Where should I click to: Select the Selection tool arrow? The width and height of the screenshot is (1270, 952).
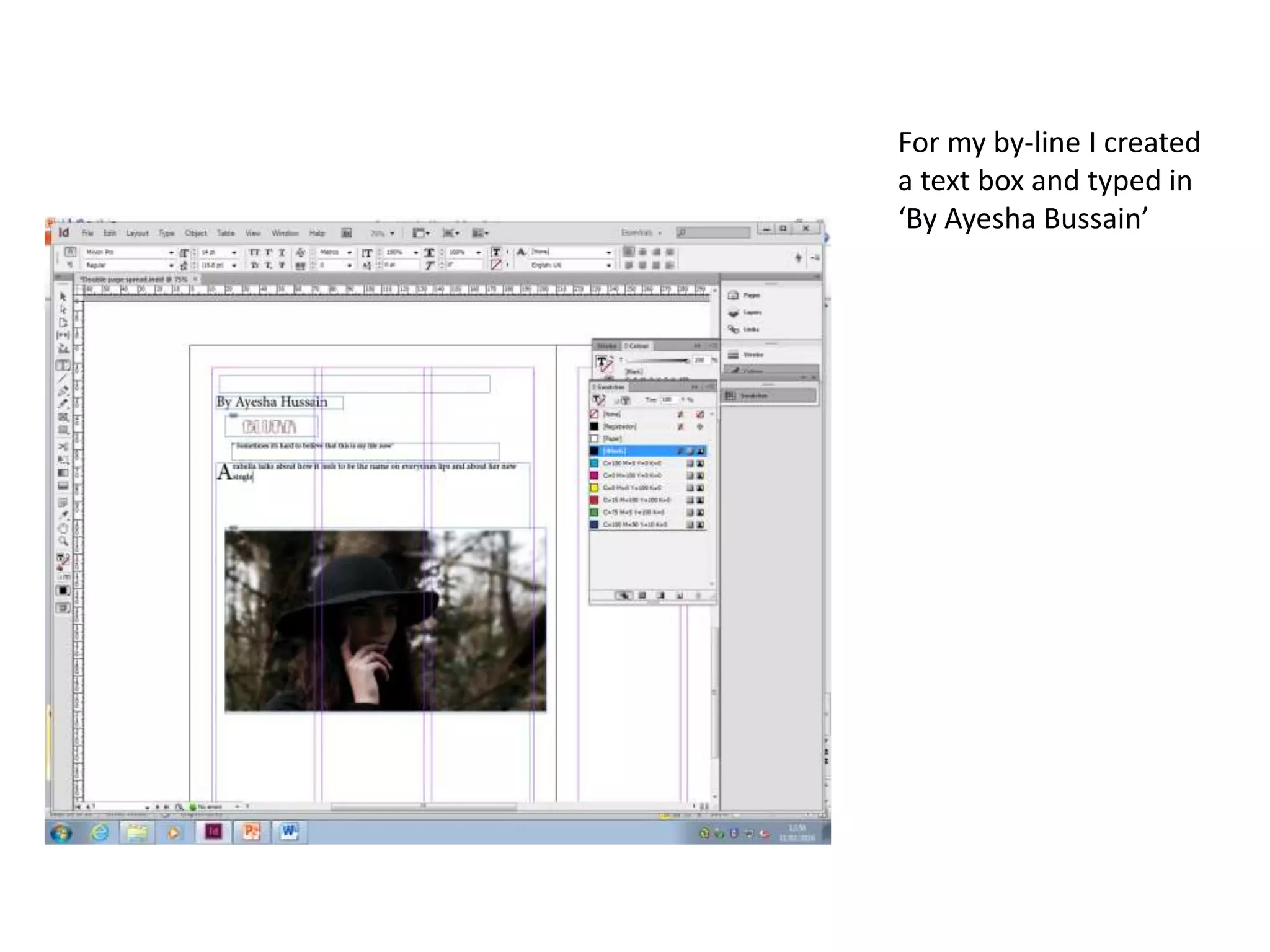click(63, 297)
